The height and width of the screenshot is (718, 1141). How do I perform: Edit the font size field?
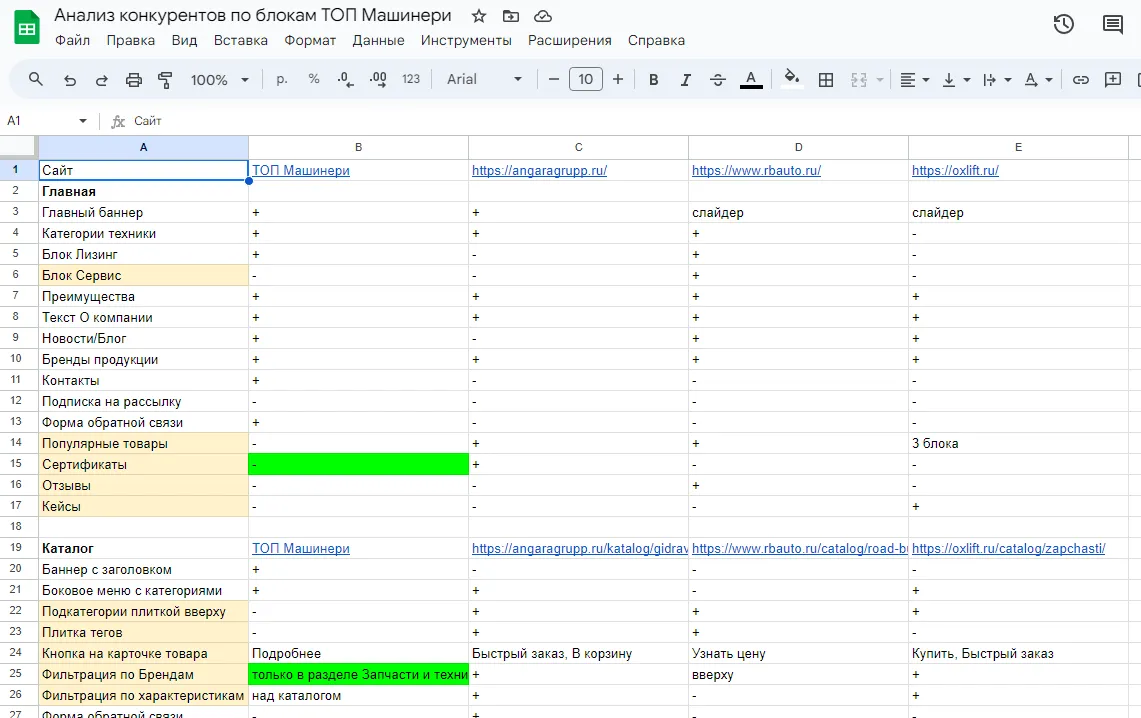pos(586,79)
